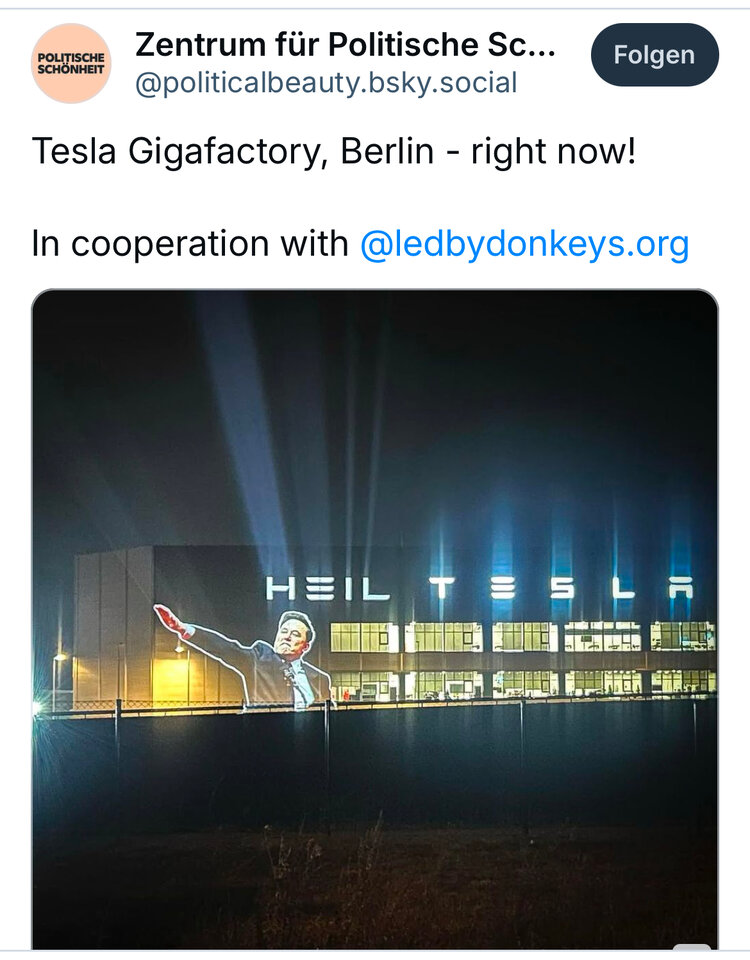Click the @politicalbeauty.bsky.social handle
The height and width of the screenshot is (960, 750).
coord(326,83)
